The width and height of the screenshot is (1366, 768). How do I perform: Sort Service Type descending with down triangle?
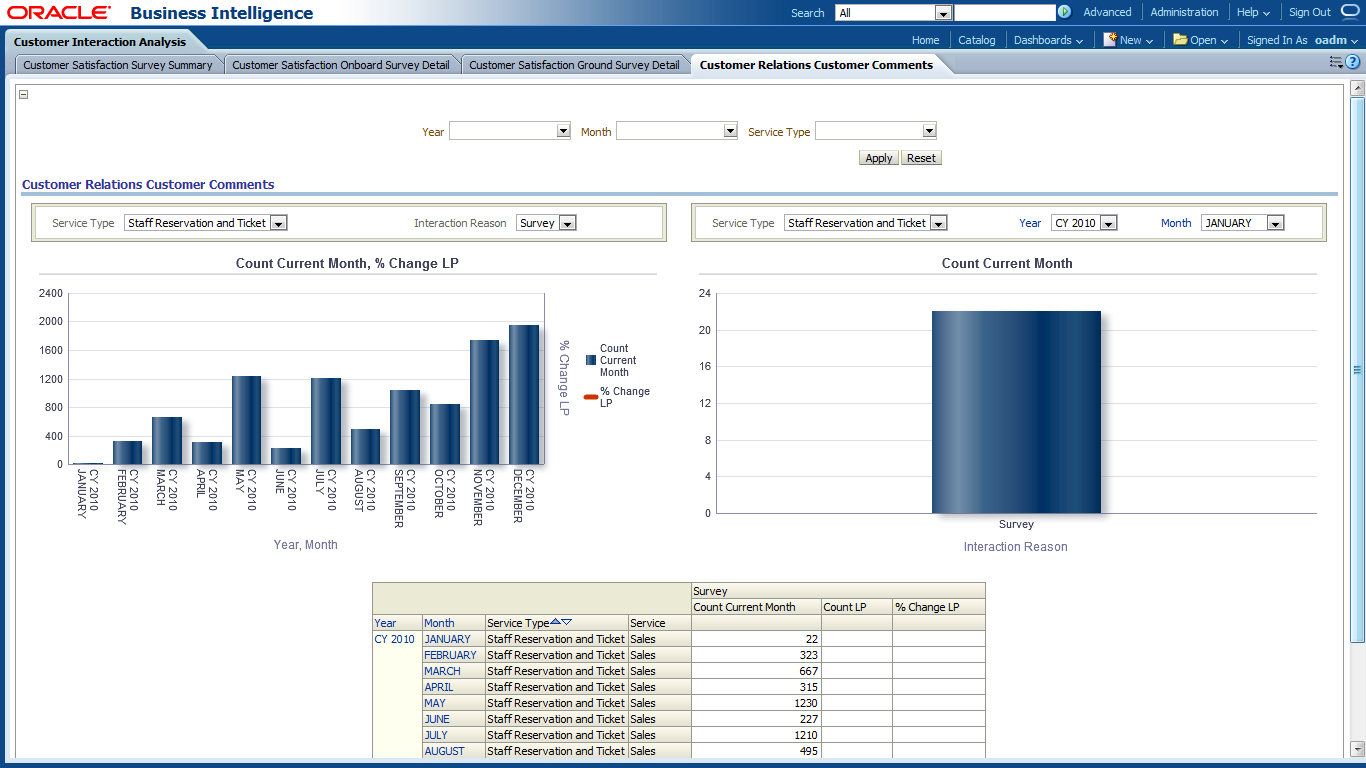click(567, 622)
